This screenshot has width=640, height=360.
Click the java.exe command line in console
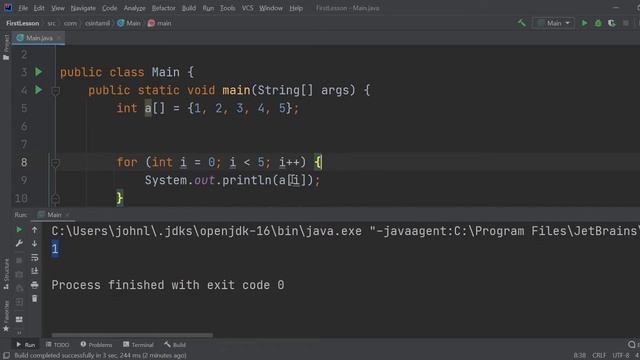click(345, 231)
